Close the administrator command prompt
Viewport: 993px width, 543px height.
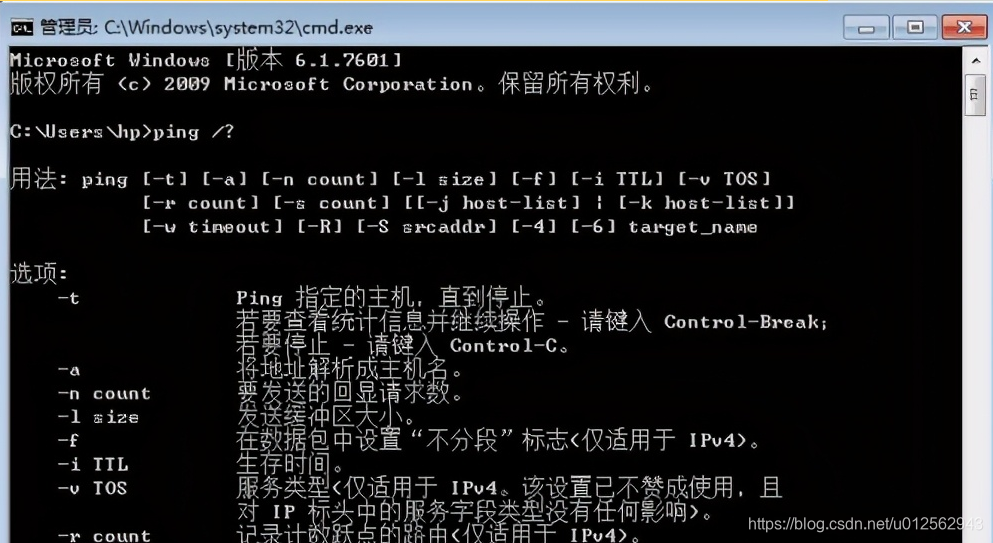point(964,28)
